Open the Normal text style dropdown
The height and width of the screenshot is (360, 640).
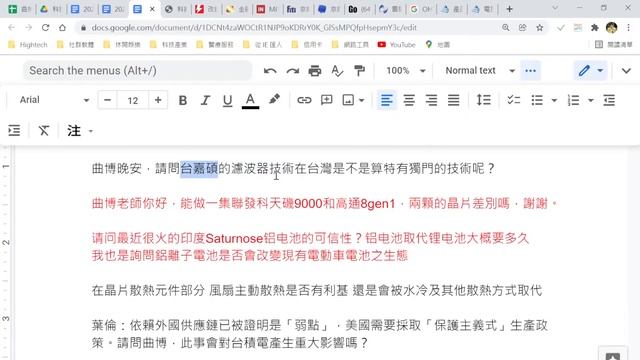pos(480,71)
